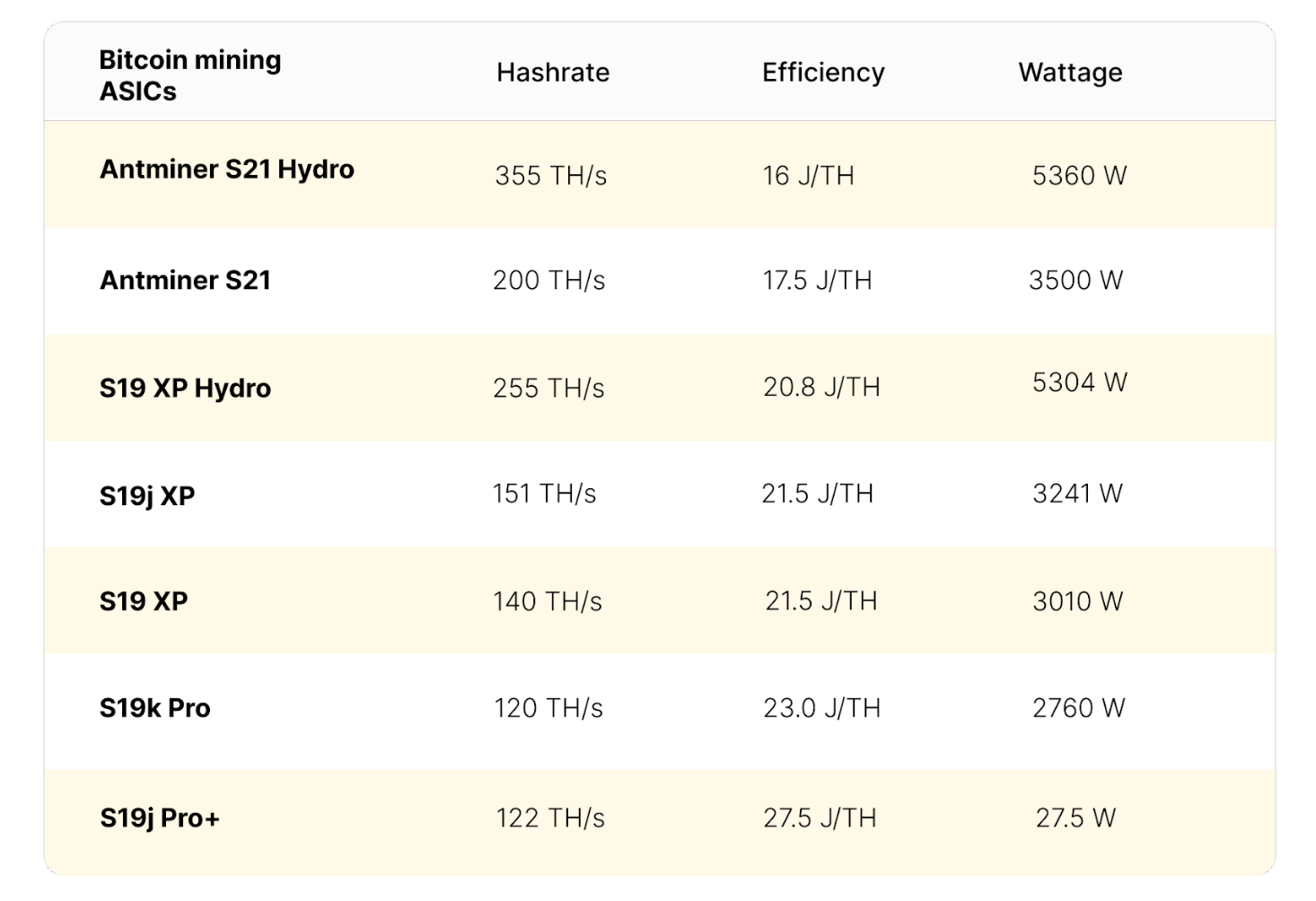Select the Antminer S21 Hydro row label
This screenshot has height=901, width=1316.
(x=226, y=170)
